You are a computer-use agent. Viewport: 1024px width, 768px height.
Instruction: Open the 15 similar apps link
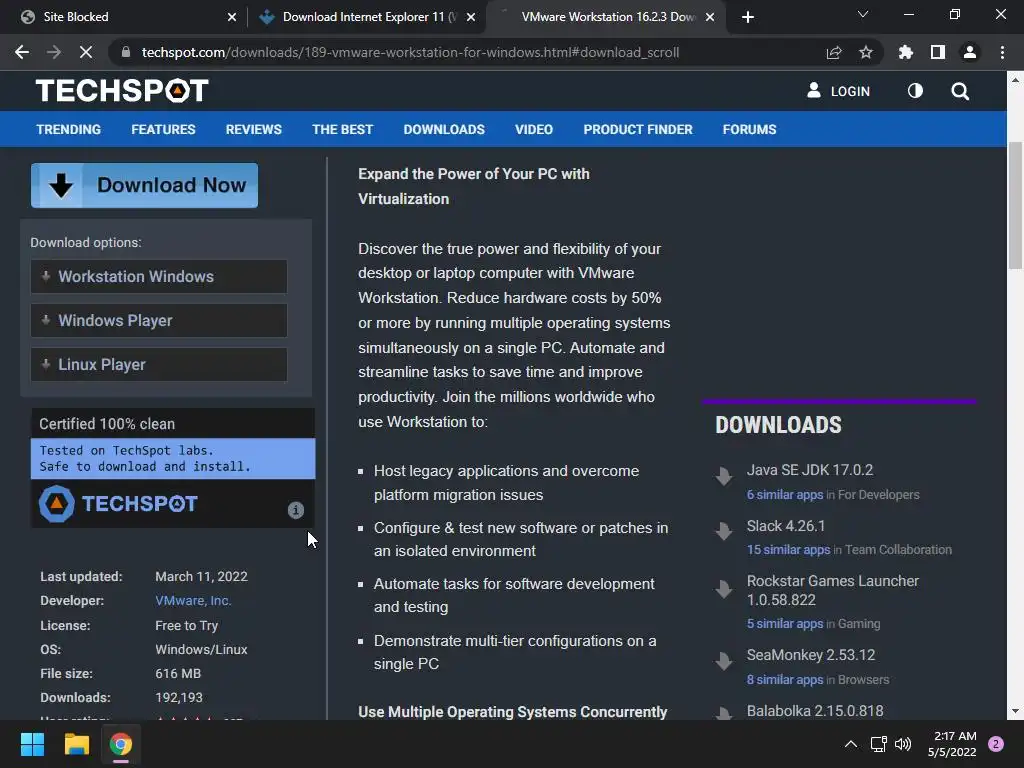click(788, 549)
